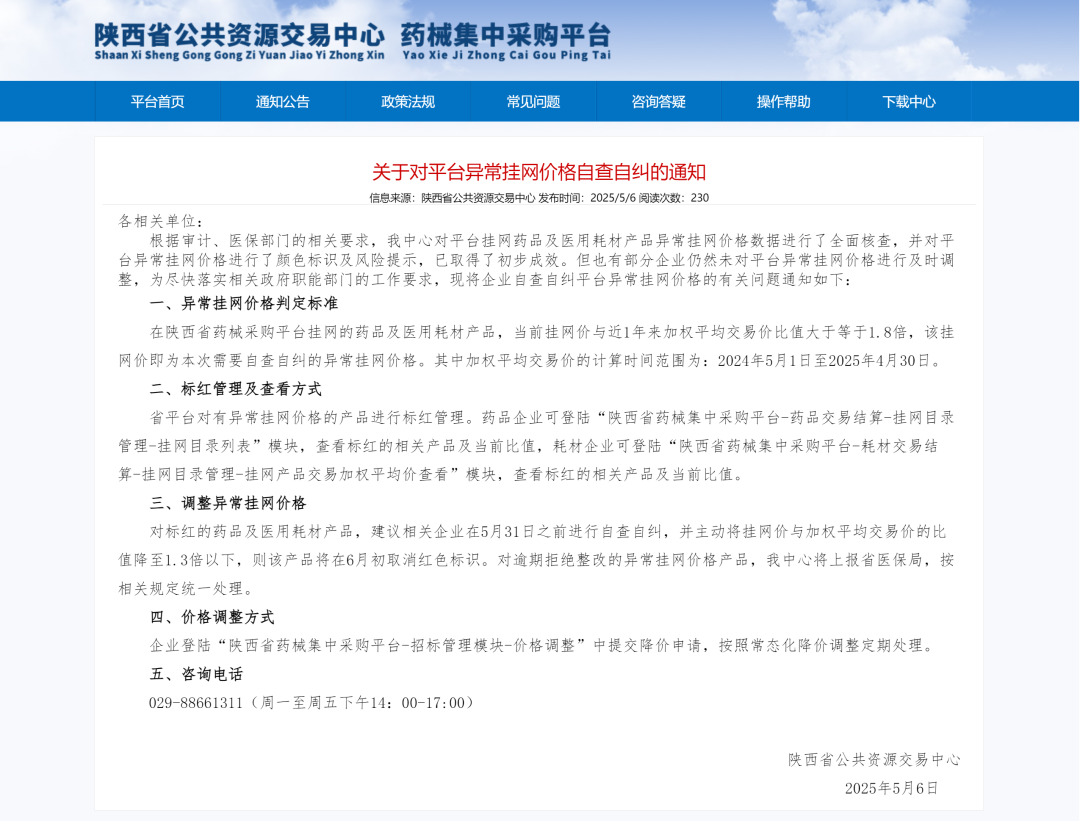Click the line containing 值降至1.3倍以下
The image size is (1080, 821).
pos(536,560)
